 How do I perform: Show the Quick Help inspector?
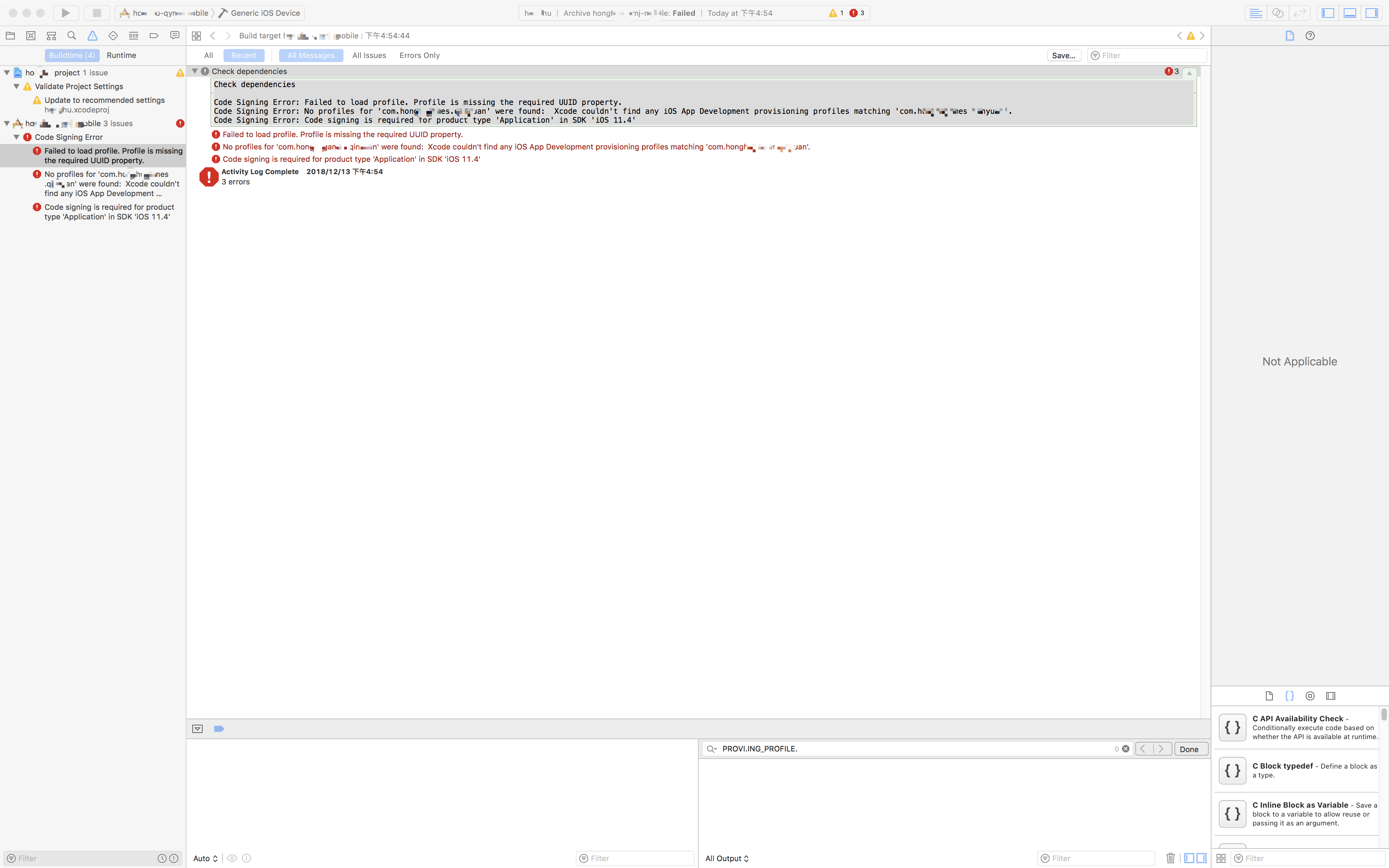(x=1310, y=36)
